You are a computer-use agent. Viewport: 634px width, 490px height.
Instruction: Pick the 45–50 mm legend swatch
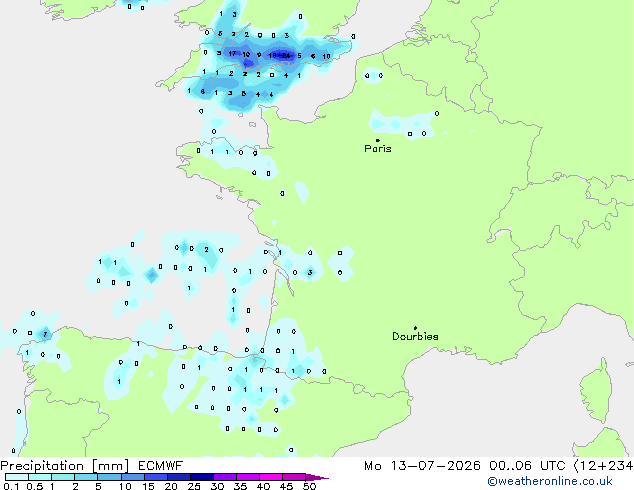click(x=294, y=477)
